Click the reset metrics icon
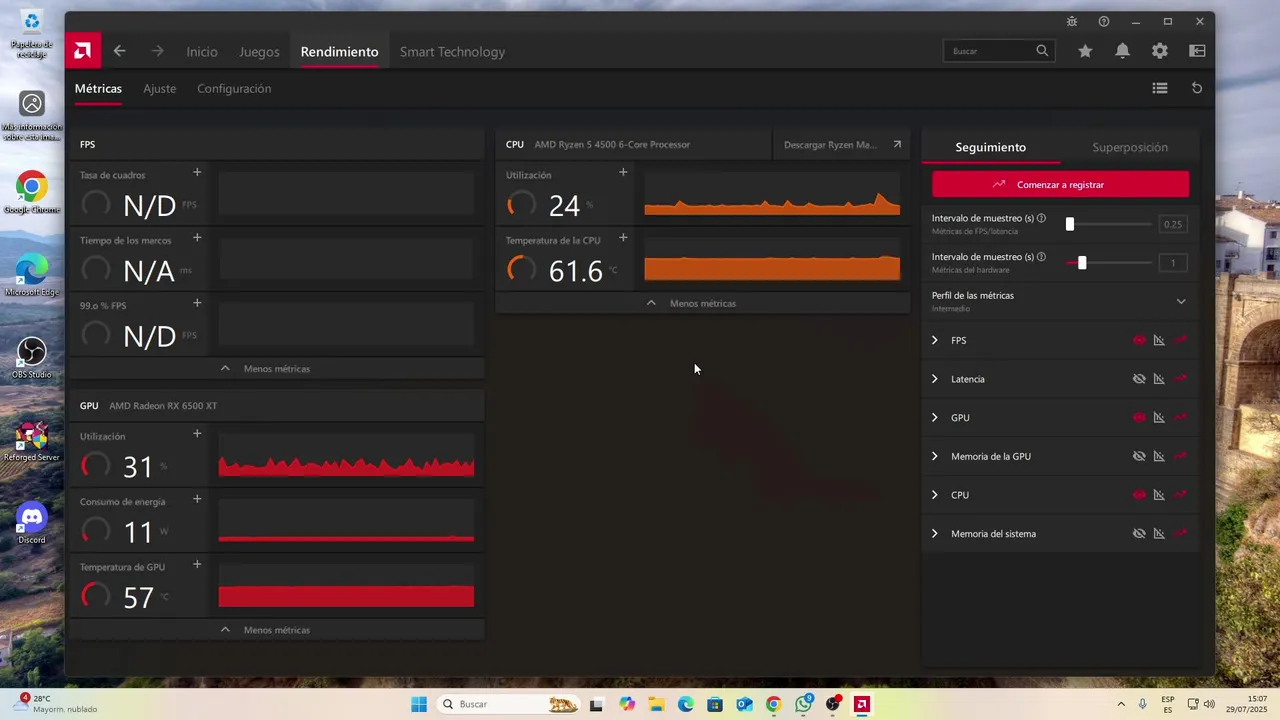 point(1197,88)
